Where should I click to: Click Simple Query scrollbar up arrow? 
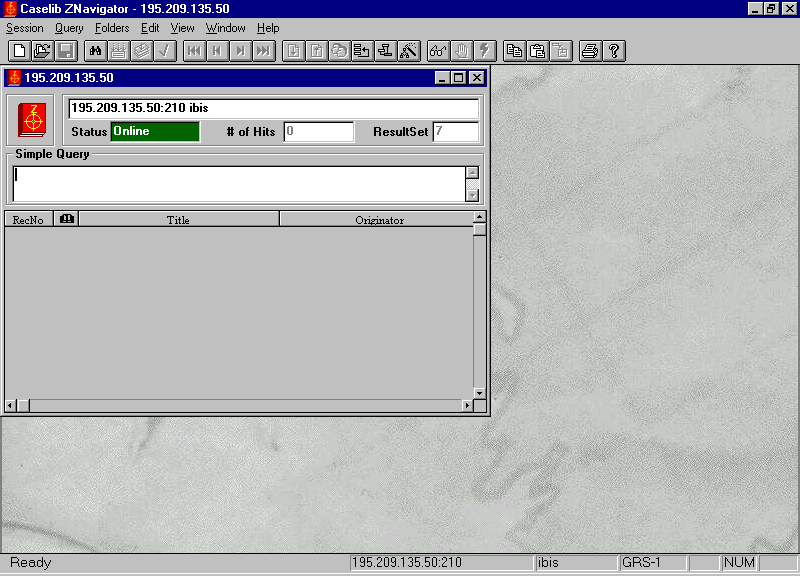[472, 172]
